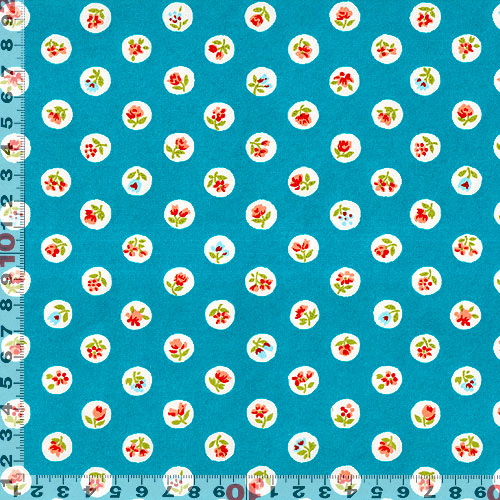Click the number 3 above the vertical ruler's 10

tap(7, 174)
